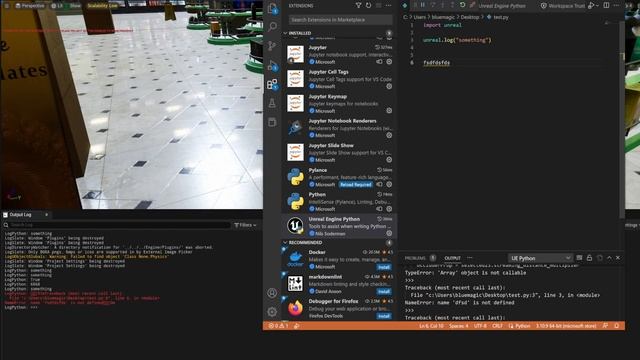Image resolution: width=640 pixels, height=360 pixels.
Task: Switch to the Problems tab
Action: (x=415, y=258)
